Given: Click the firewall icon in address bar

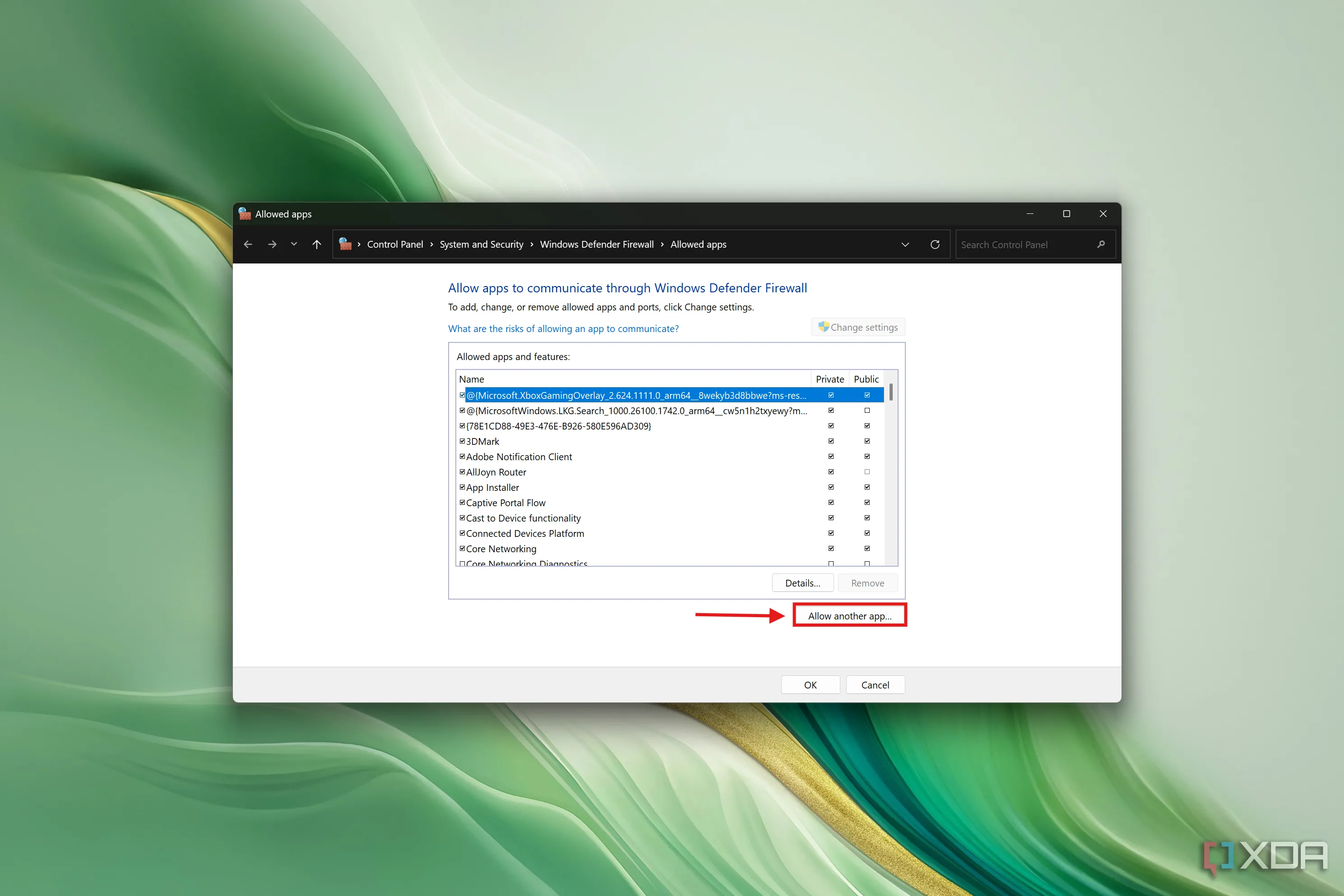Looking at the screenshot, I should (345, 244).
